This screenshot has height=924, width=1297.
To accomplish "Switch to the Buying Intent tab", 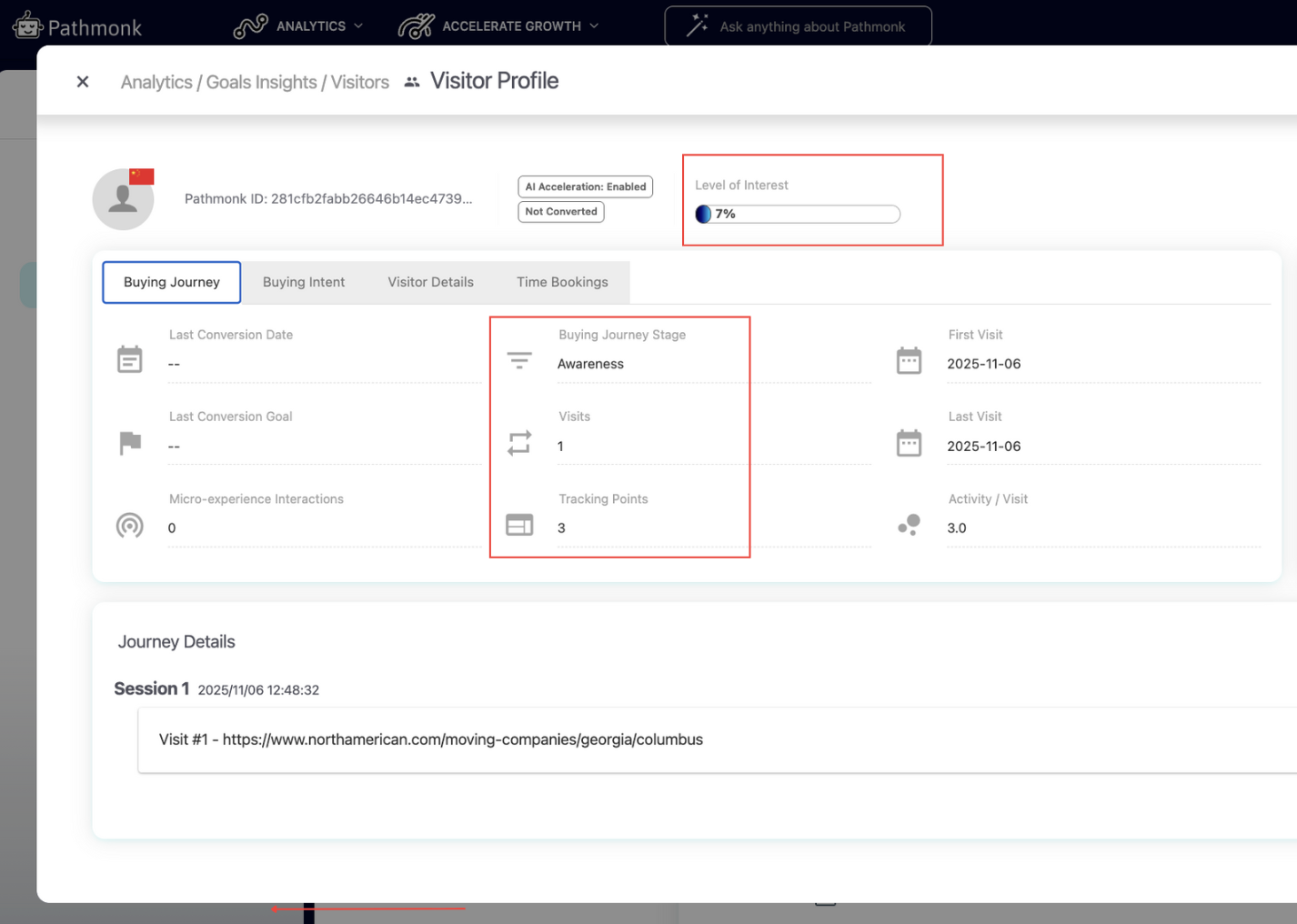I will tap(304, 282).
